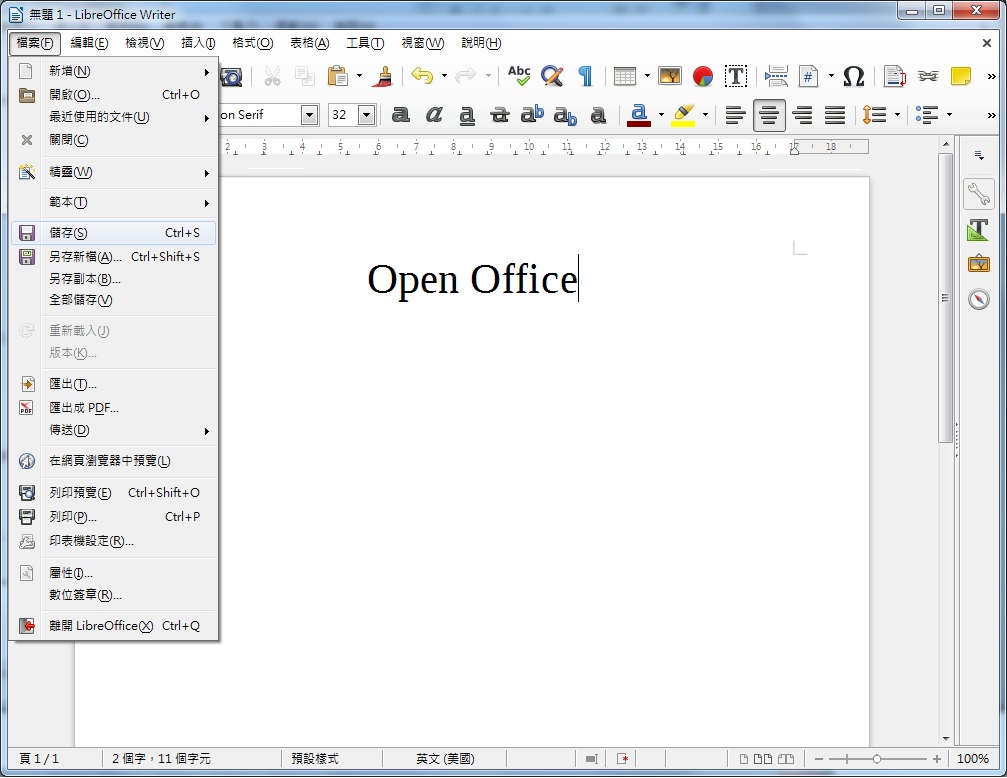Click the Insert Image icon
Screen dimensions: 1007x778
click(670, 76)
